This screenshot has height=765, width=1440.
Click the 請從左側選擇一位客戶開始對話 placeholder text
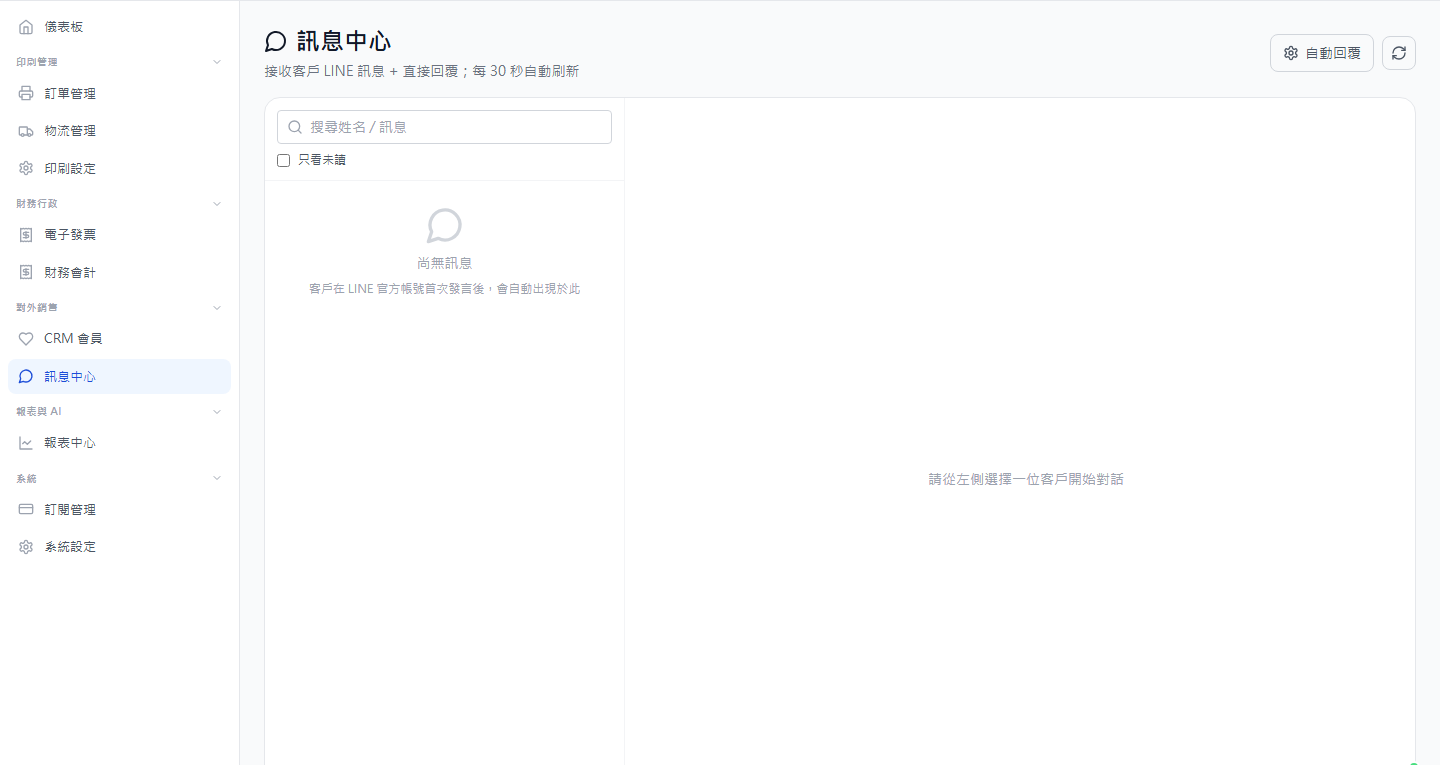1026,479
